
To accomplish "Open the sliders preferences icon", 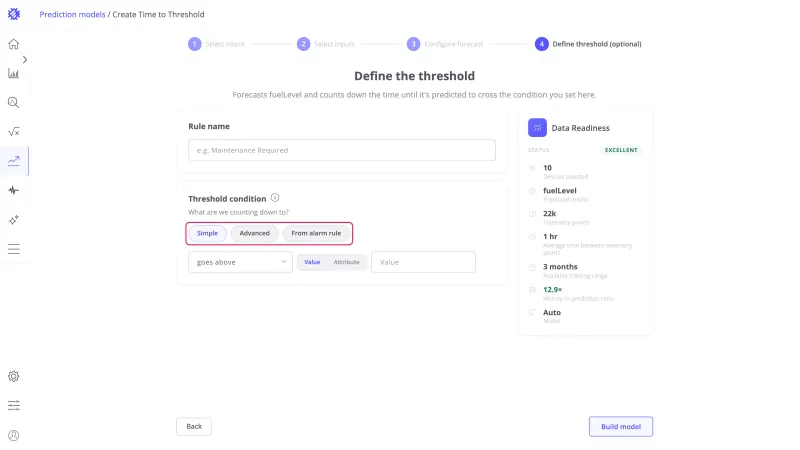I will tap(14, 406).
